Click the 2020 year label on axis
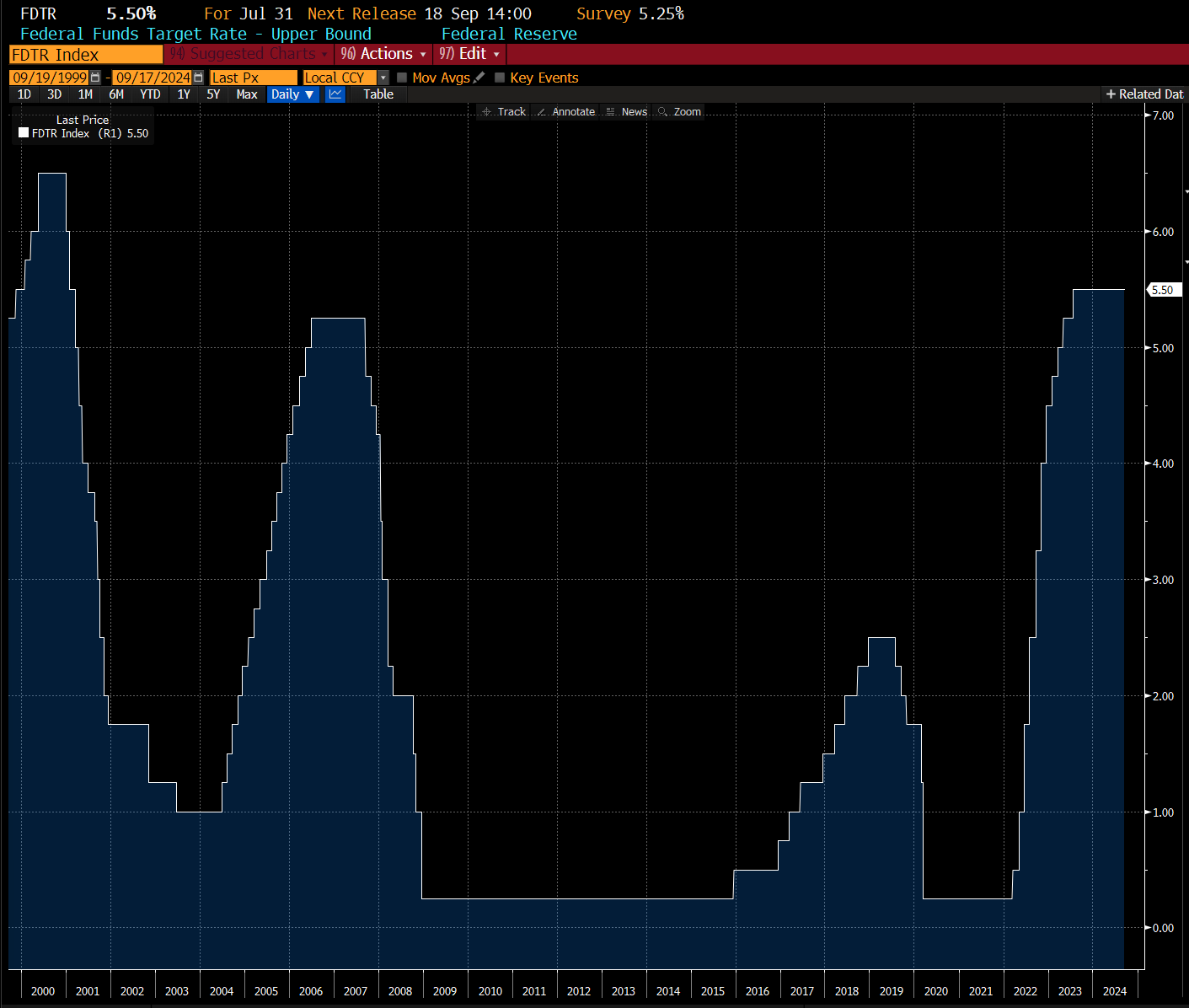This screenshot has height=1008, width=1189. pos(936,991)
